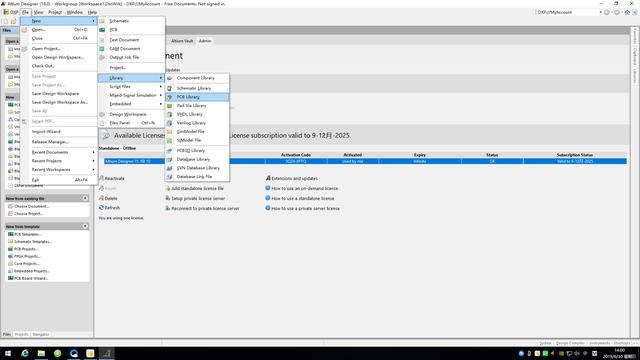640x360 pixels.
Task: Click the VHDL Library icon
Action: pyautogui.click(x=169, y=114)
